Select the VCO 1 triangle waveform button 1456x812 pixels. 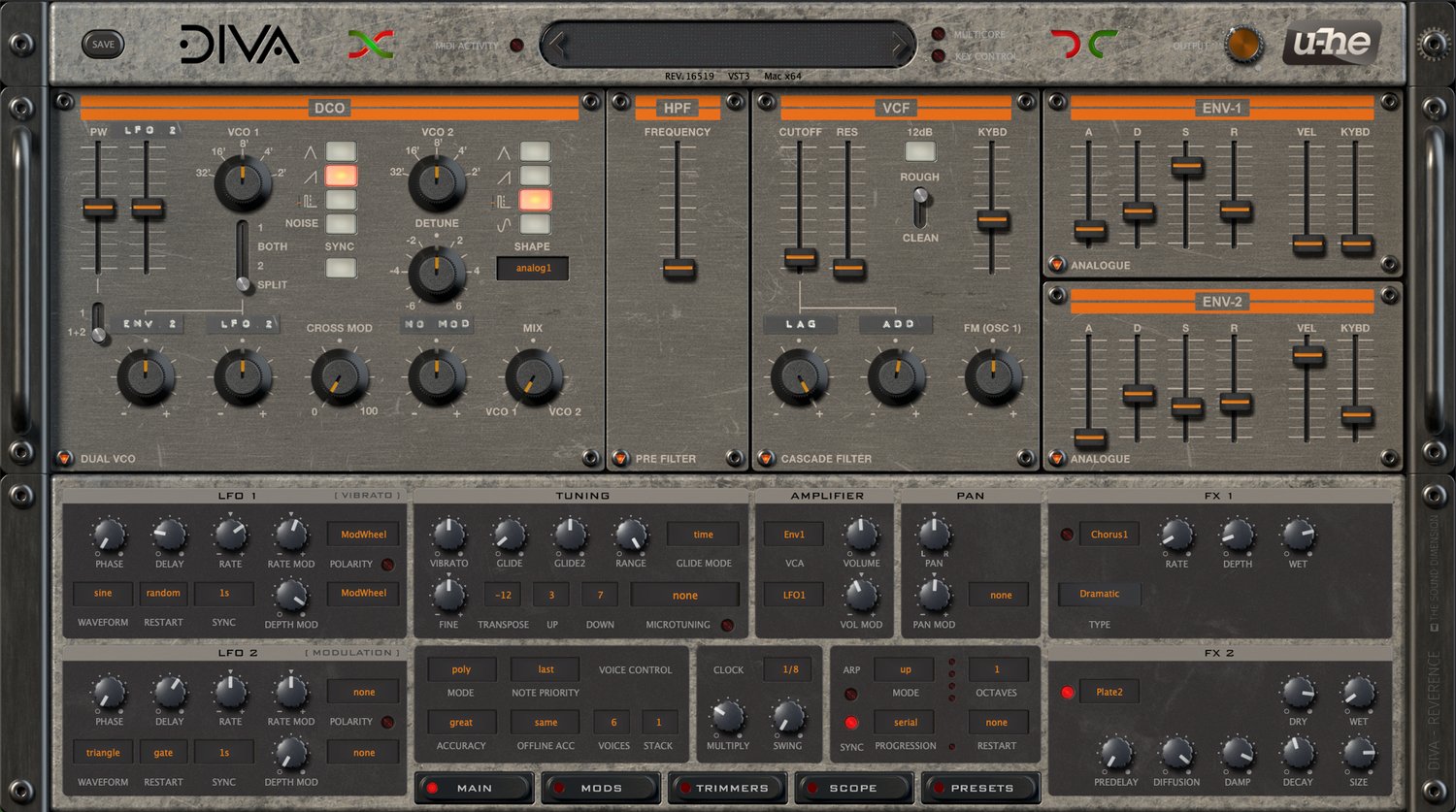(x=341, y=151)
